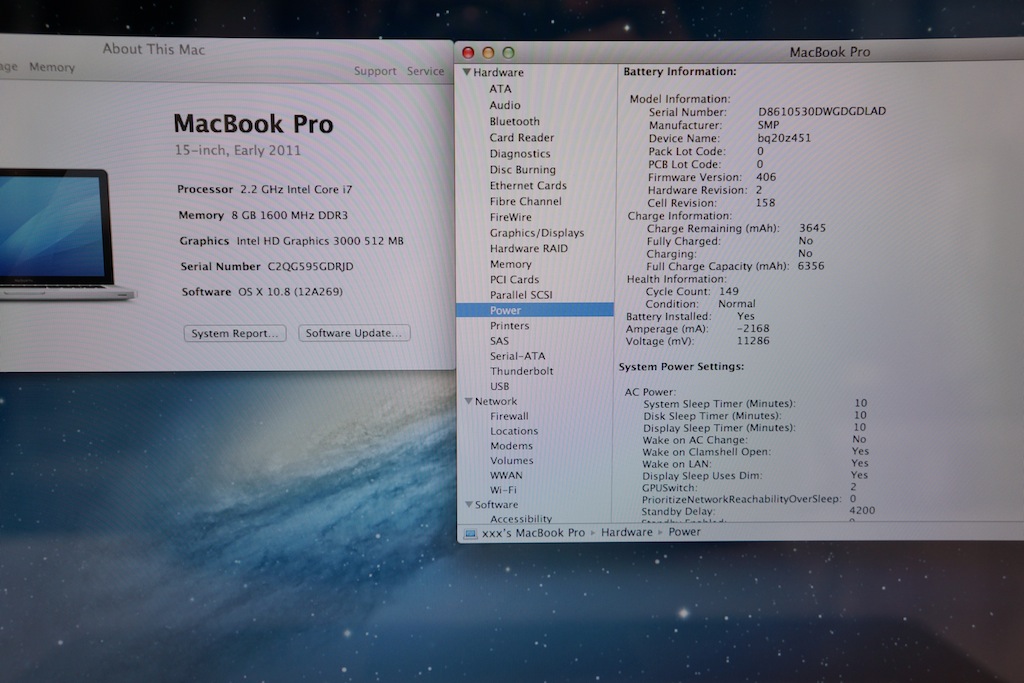The width and height of the screenshot is (1024, 683).
Task: Select Firewall under Network
Action: pyautogui.click(x=509, y=416)
